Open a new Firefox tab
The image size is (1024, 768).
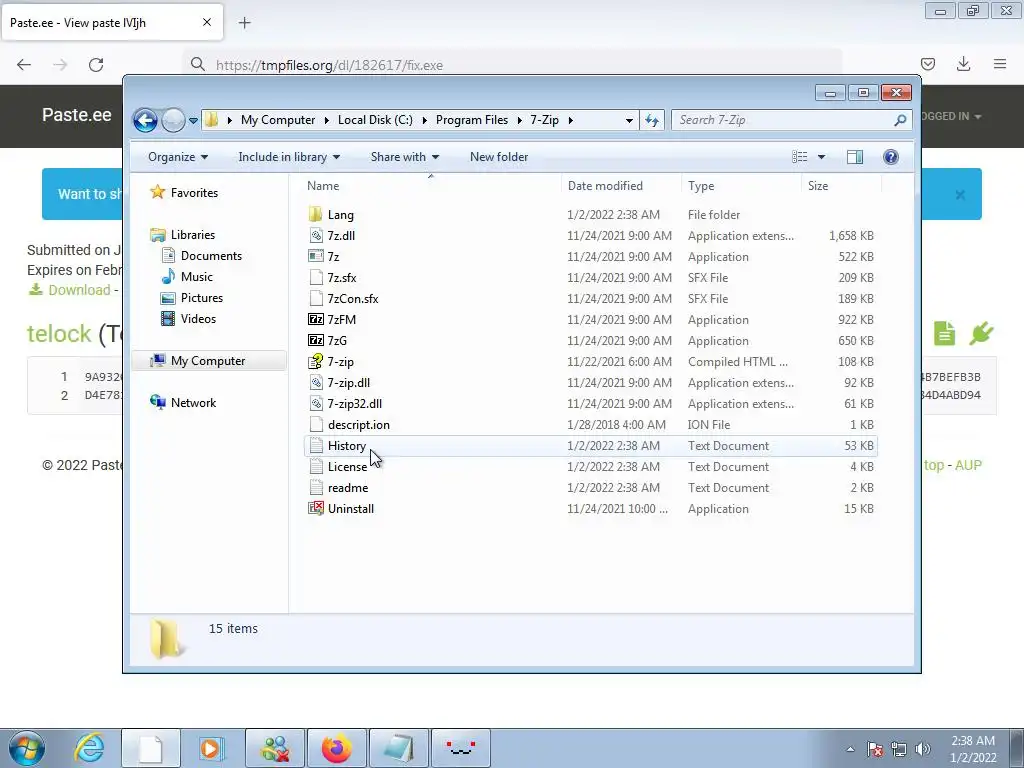point(244,23)
